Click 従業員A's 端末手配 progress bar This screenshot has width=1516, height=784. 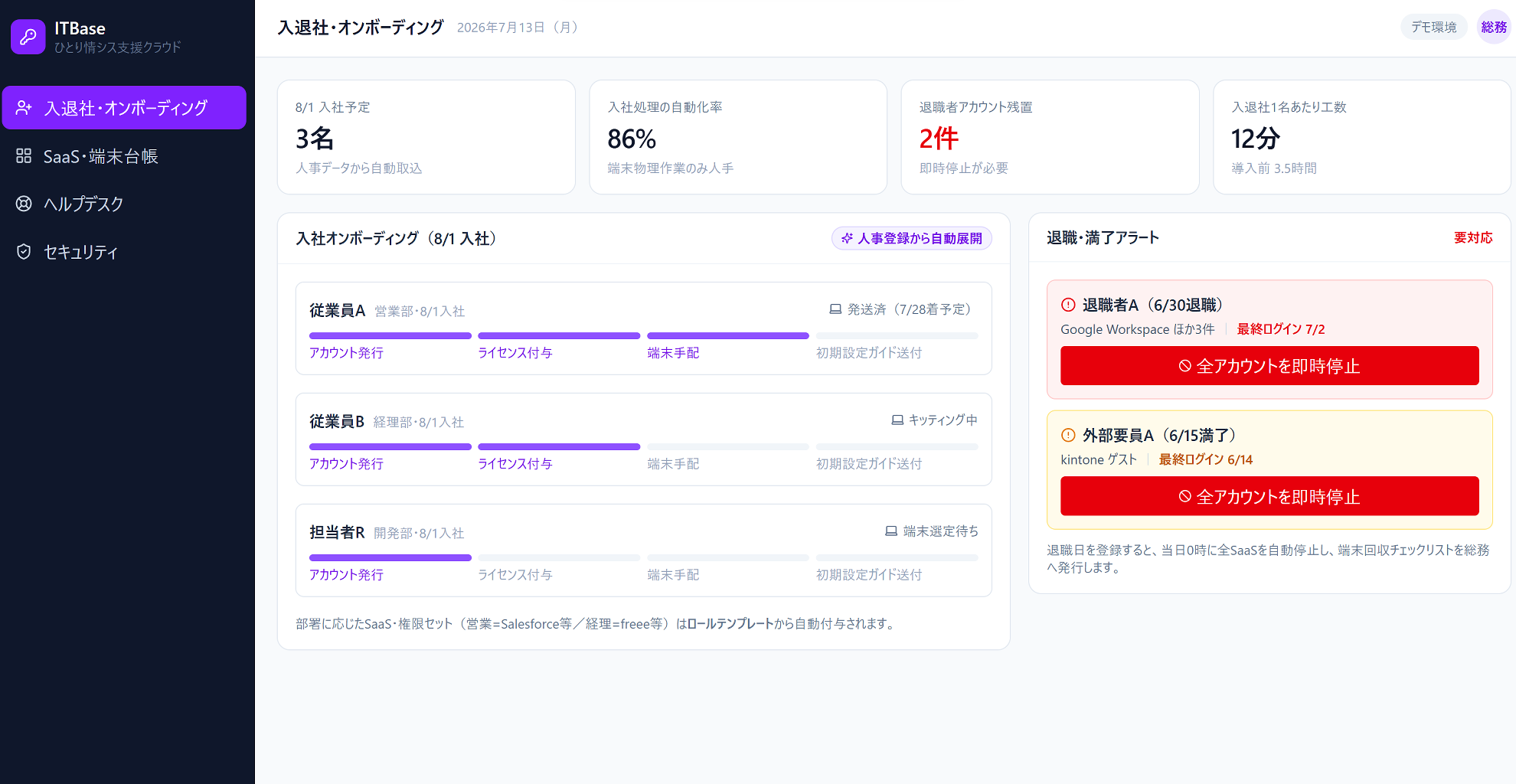pos(728,335)
